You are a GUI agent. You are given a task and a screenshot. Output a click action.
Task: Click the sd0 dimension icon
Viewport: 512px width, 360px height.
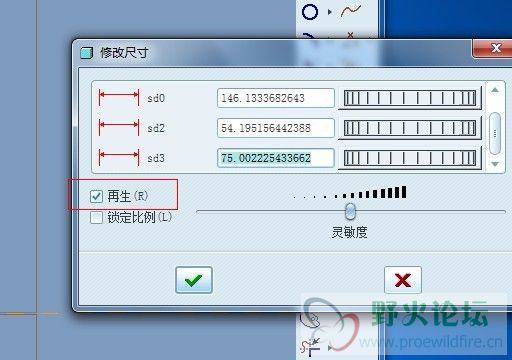tap(119, 97)
